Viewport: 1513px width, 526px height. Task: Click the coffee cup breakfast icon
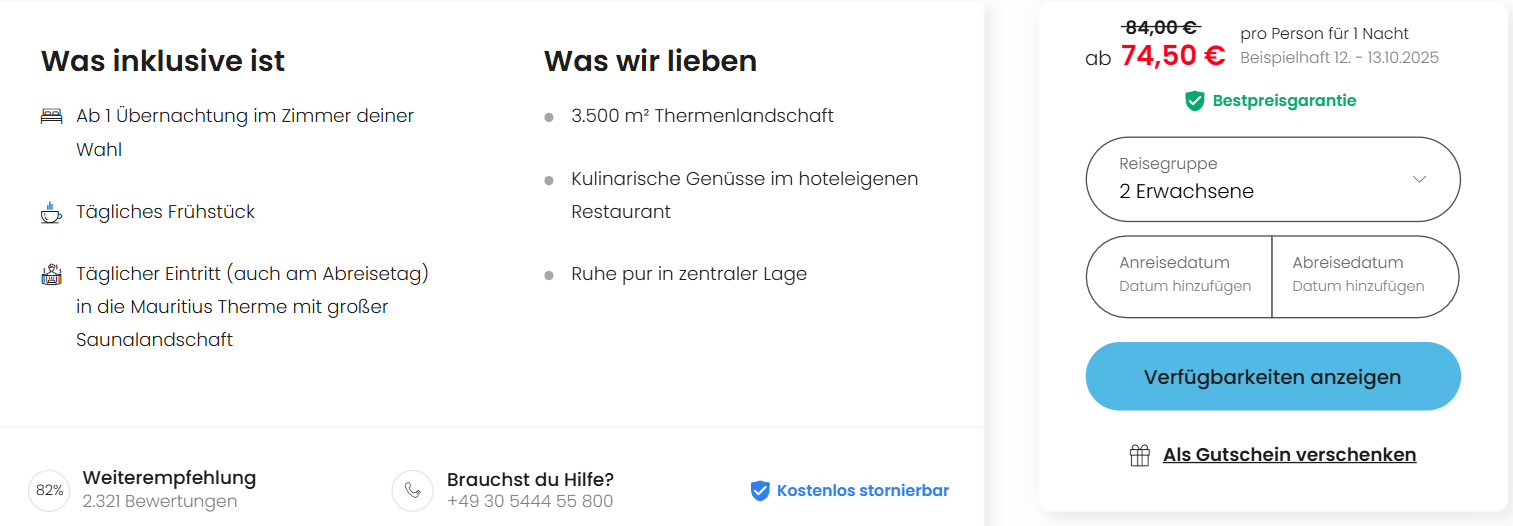[x=51, y=212]
